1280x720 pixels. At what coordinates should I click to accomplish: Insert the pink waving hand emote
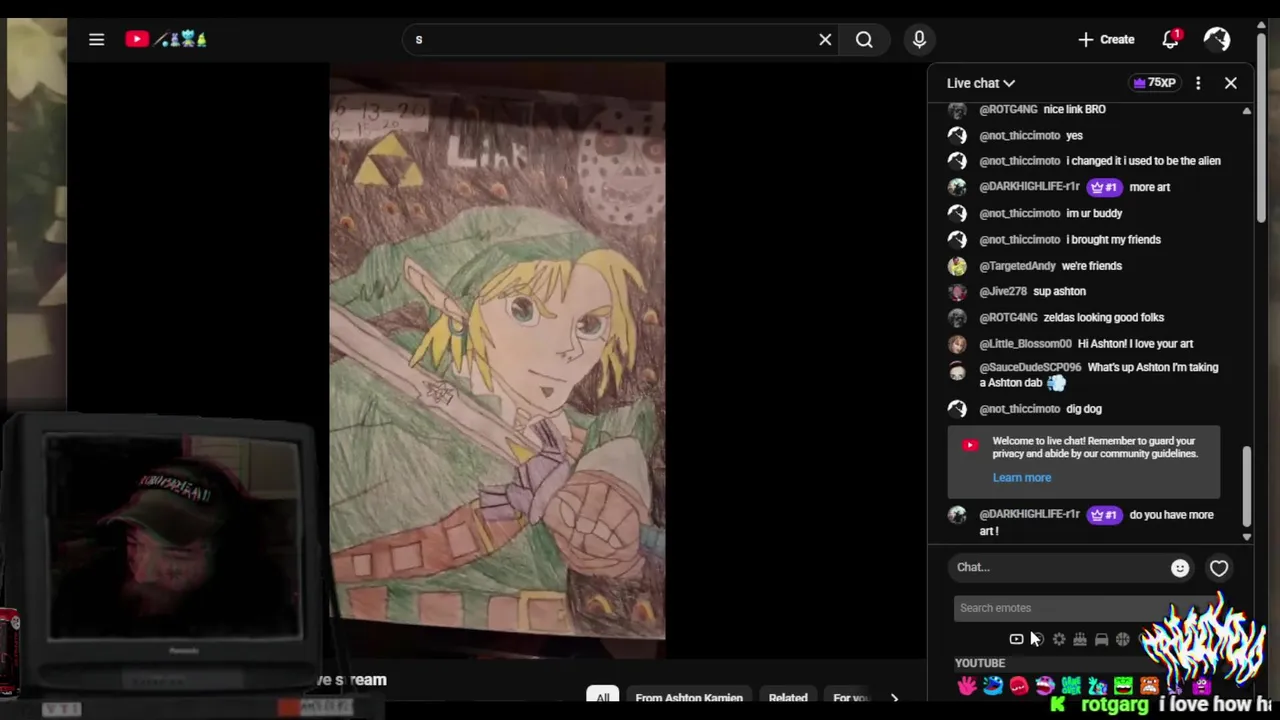(967, 685)
